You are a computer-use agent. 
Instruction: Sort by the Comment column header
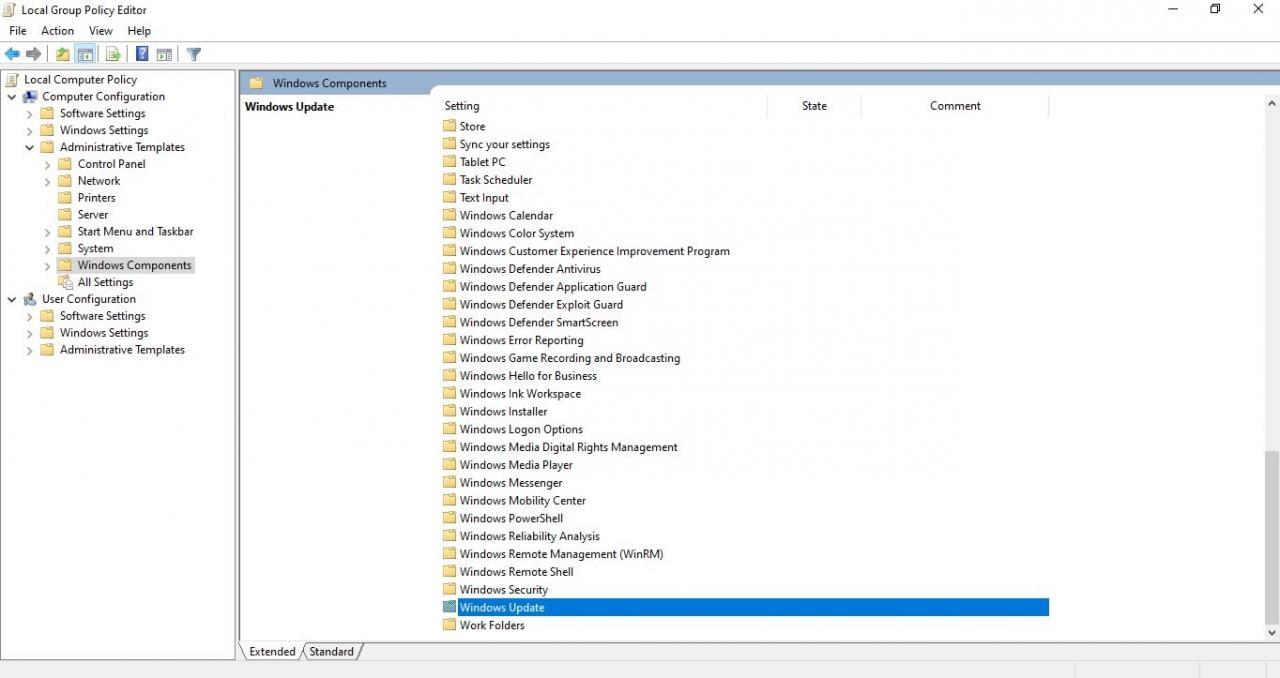pyautogui.click(x=955, y=106)
